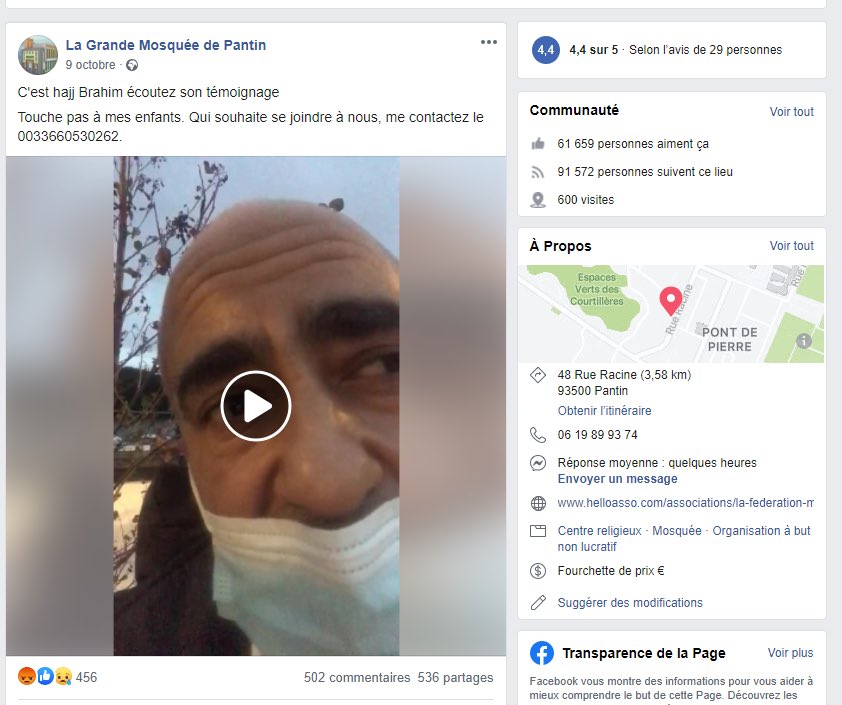The image size is (842, 705).
Task: Play the hajj Brahim video
Action: click(256, 406)
